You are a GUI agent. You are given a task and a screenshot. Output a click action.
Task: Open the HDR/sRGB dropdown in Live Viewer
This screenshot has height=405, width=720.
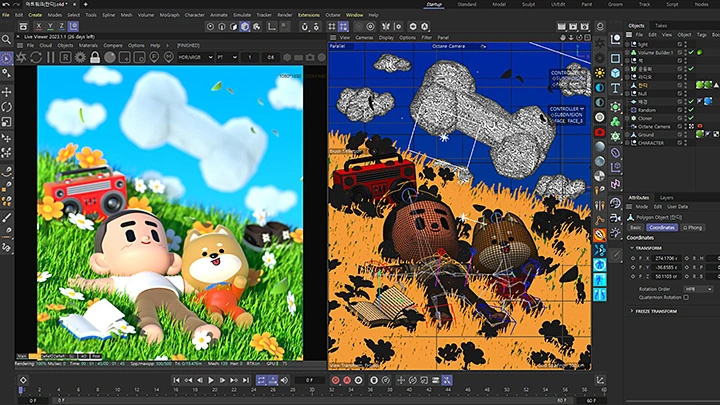(196, 57)
